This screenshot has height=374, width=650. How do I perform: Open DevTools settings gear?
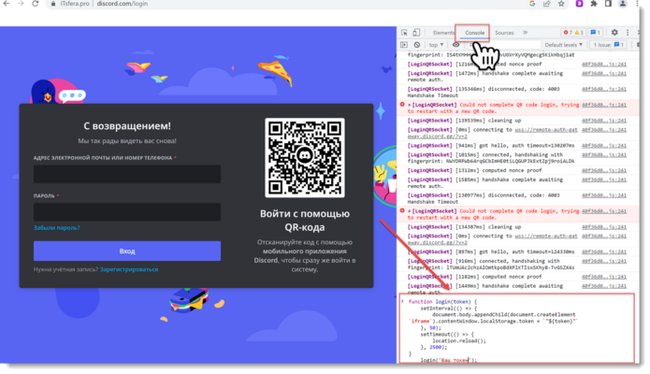point(614,32)
